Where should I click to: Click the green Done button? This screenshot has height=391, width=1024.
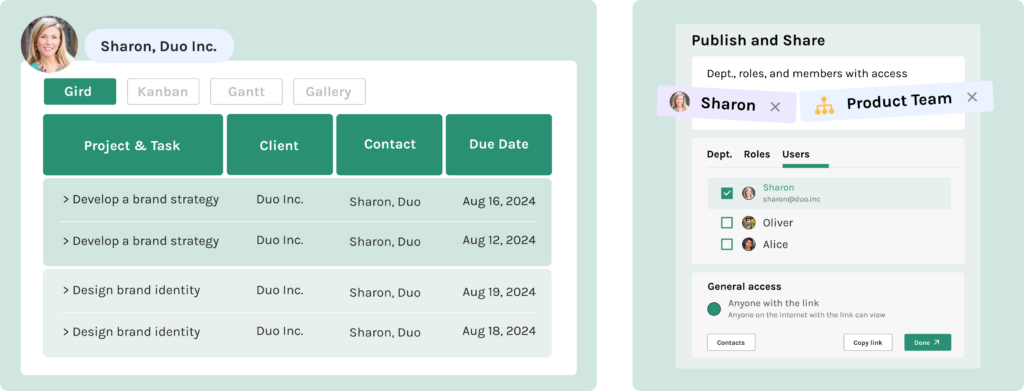(x=927, y=343)
